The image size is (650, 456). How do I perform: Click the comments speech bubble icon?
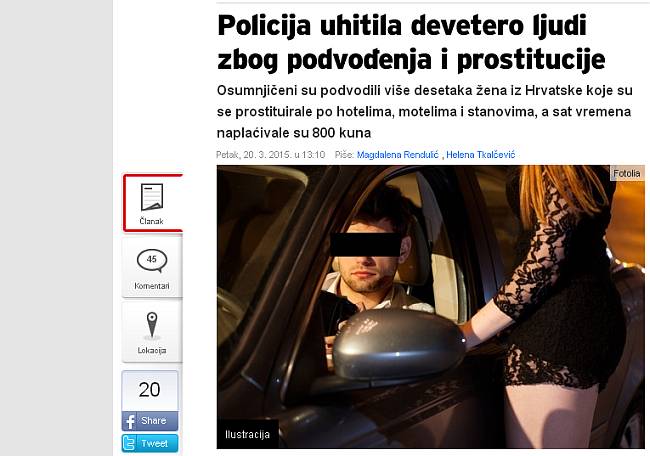[x=151, y=262]
